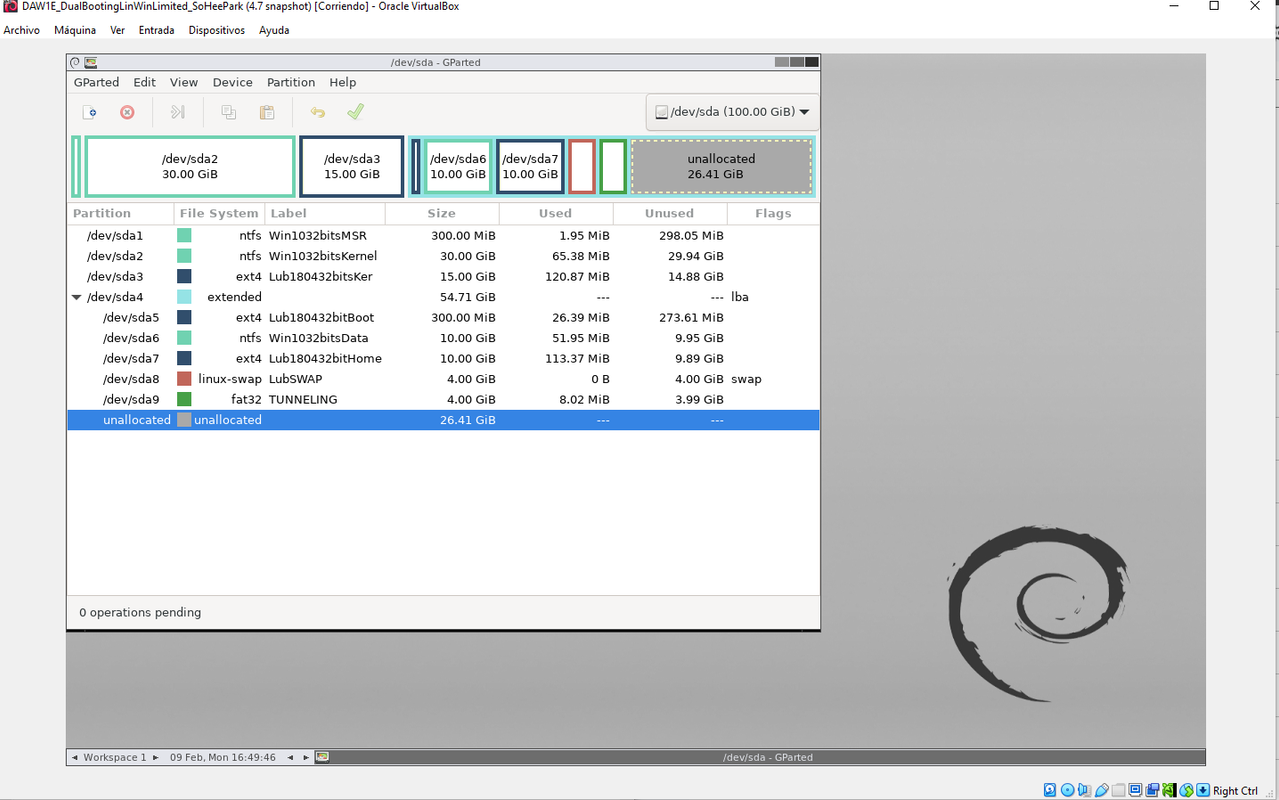1279x800 pixels.
Task: Select the /dev/sda7 row in partition list
Action: (443, 359)
